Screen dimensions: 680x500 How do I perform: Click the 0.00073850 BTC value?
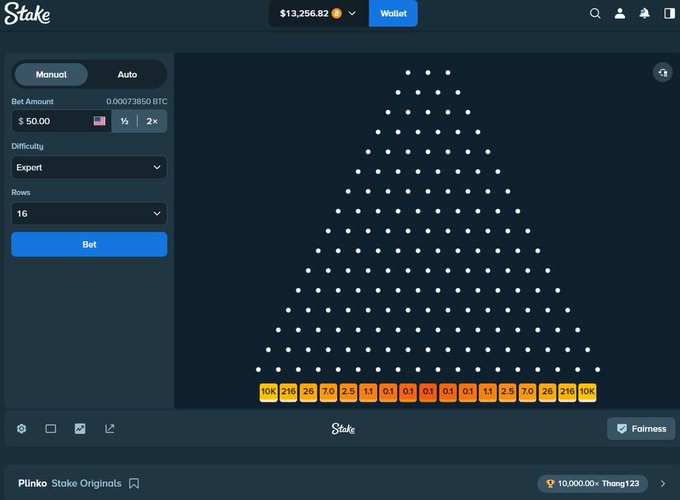(137, 101)
